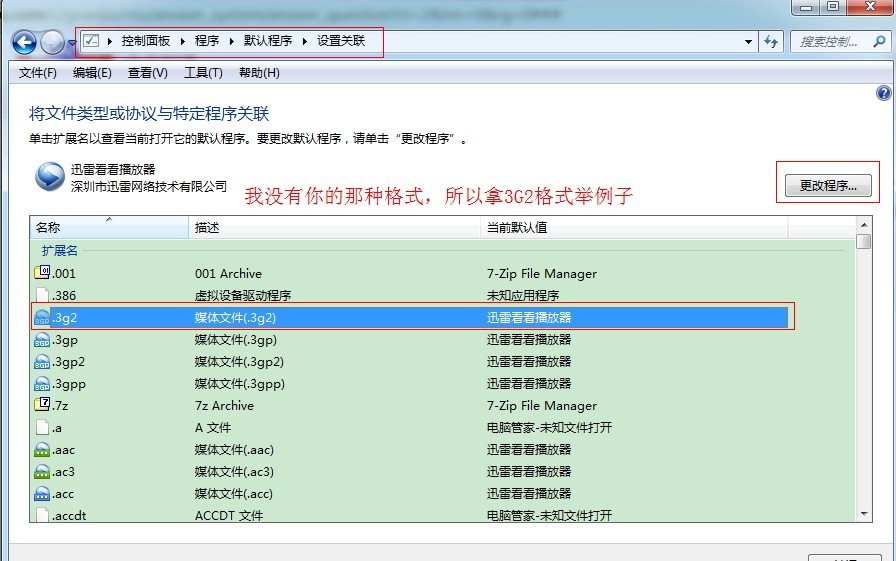This screenshot has width=896, height=561.
Task: Select 程序 in the address breadcrumb
Action: tap(207, 41)
